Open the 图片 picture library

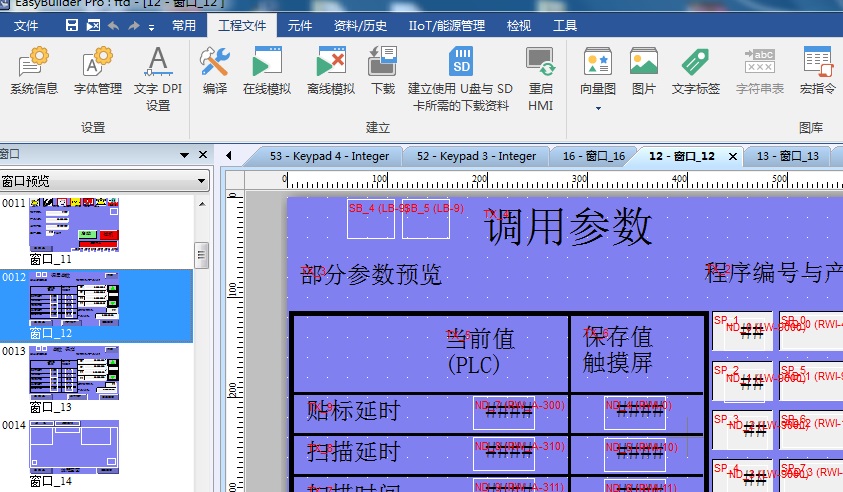click(x=643, y=71)
